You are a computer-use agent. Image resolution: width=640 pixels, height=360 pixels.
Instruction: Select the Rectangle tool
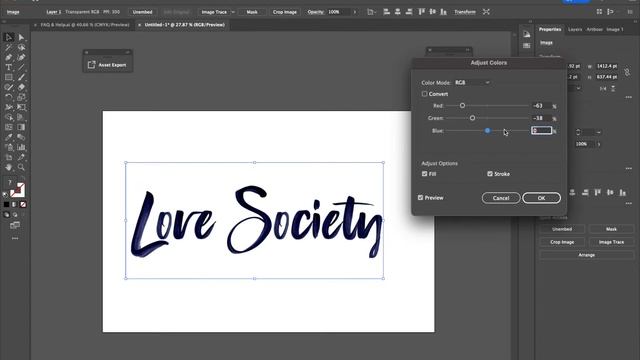point(9,77)
